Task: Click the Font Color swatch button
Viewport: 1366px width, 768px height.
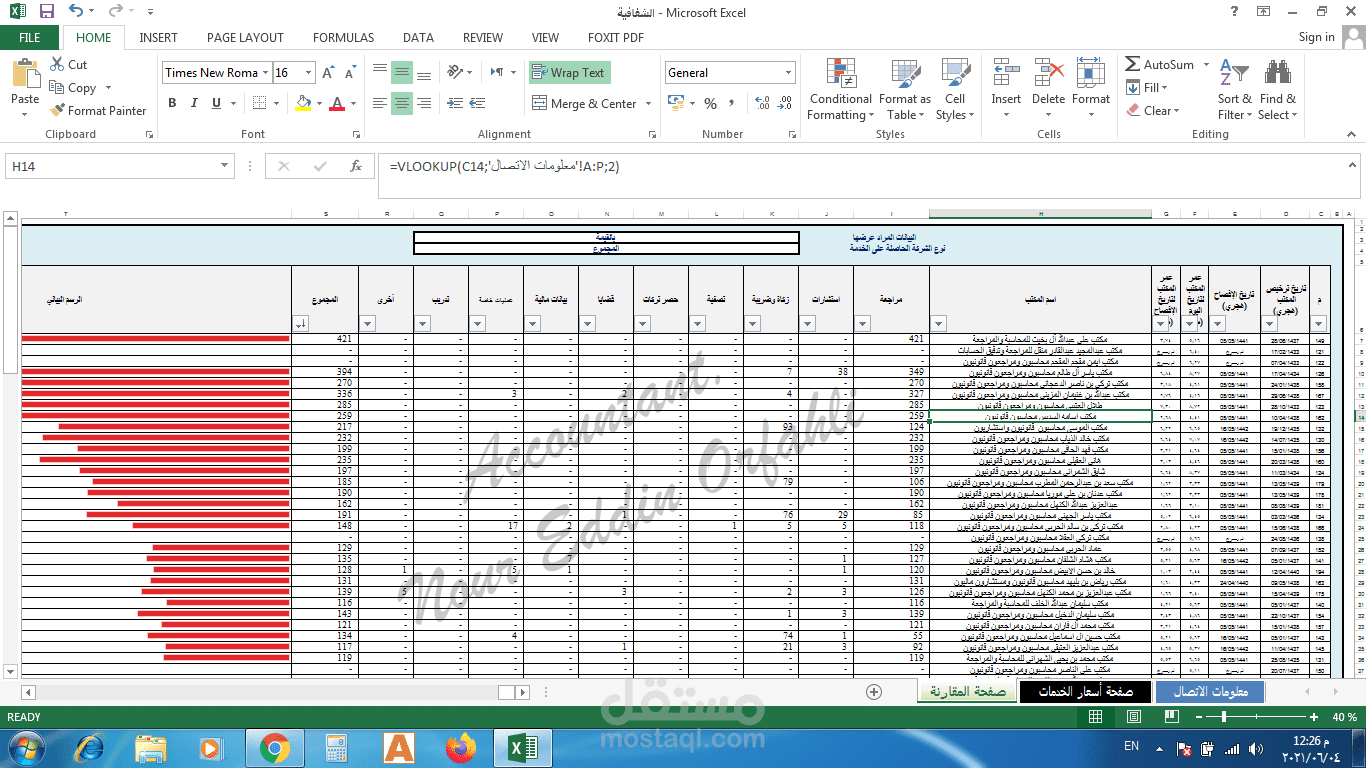Action: click(x=338, y=103)
